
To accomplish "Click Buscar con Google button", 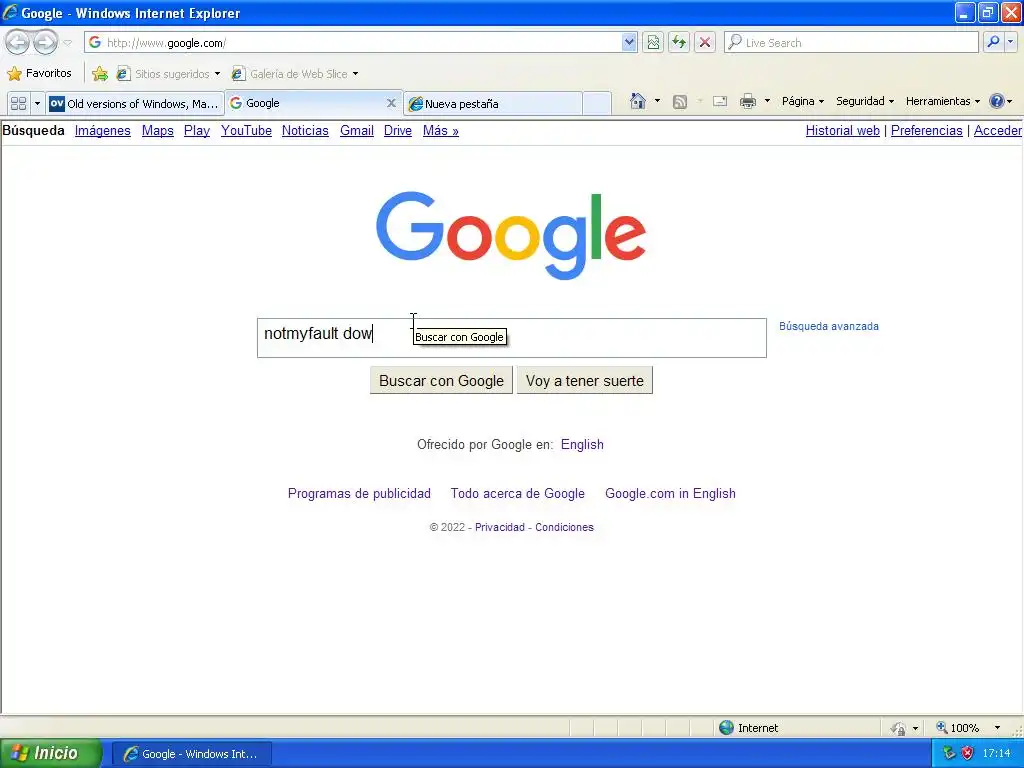I will 441,381.
